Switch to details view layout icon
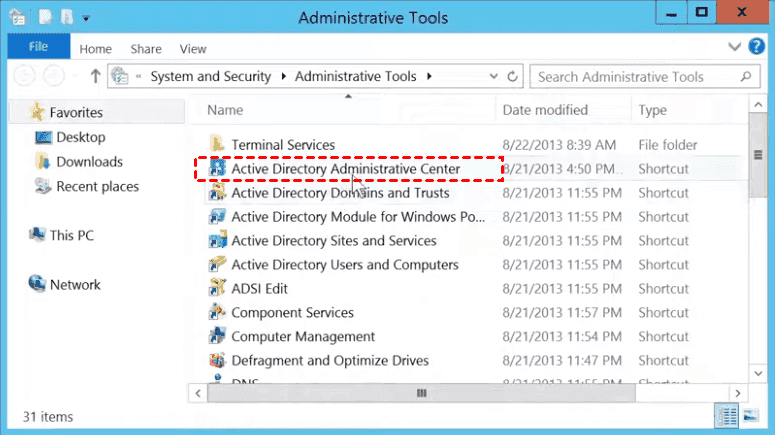This screenshot has width=775, height=435. coord(726,415)
